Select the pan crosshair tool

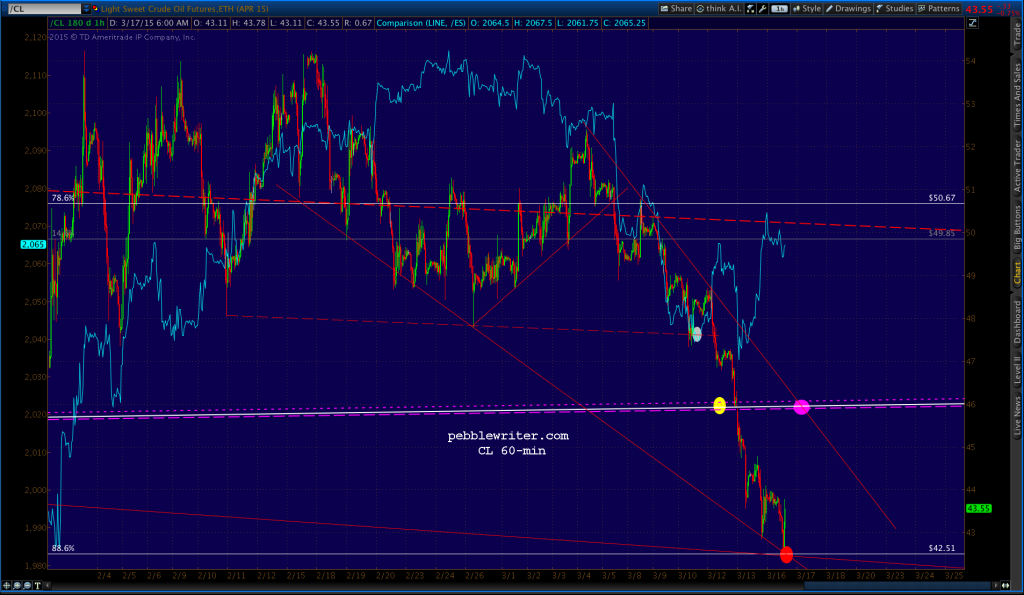[x=7, y=585]
